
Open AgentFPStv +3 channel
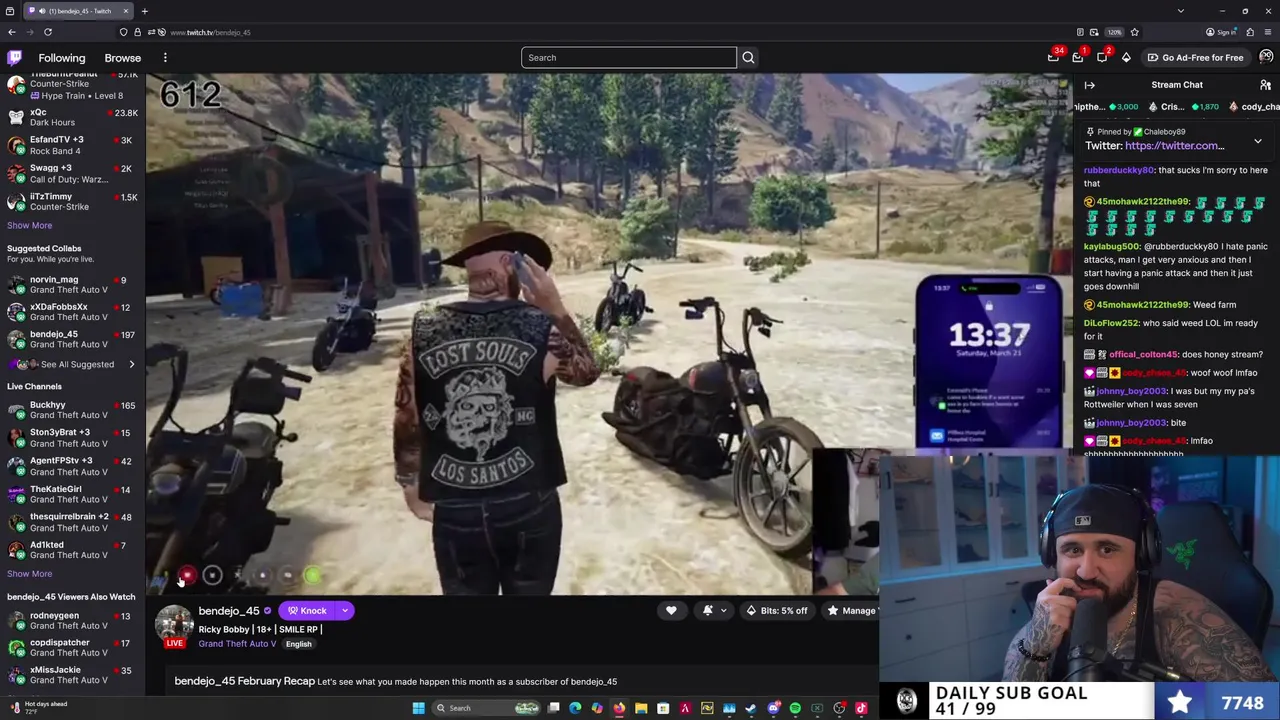click(70, 466)
